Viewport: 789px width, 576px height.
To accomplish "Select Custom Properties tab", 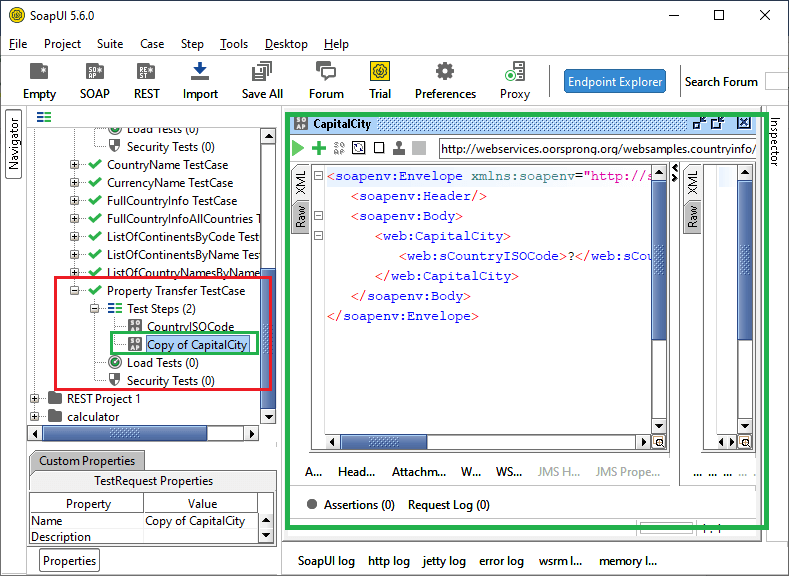I will tap(87, 461).
